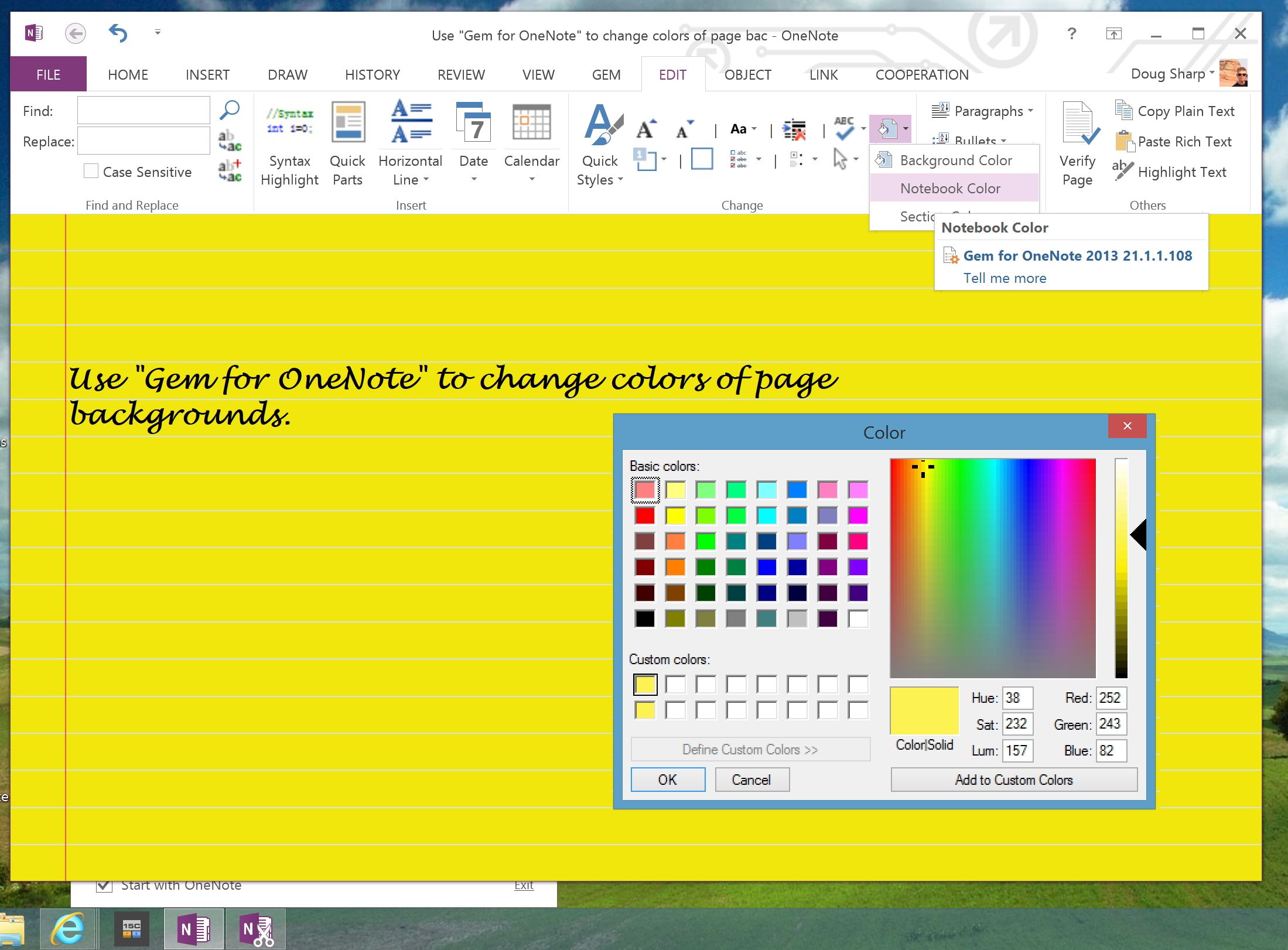The width and height of the screenshot is (1288, 950).
Task: Open Quick Parts in Insert group
Action: pyautogui.click(x=347, y=144)
